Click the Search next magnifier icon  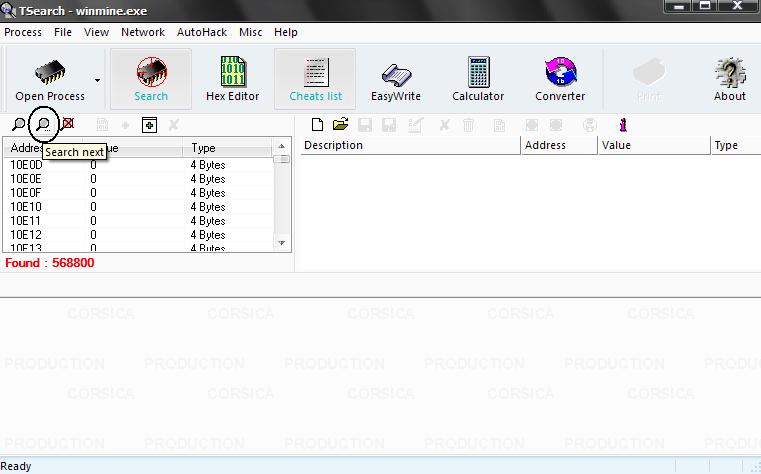coord(43,125)
